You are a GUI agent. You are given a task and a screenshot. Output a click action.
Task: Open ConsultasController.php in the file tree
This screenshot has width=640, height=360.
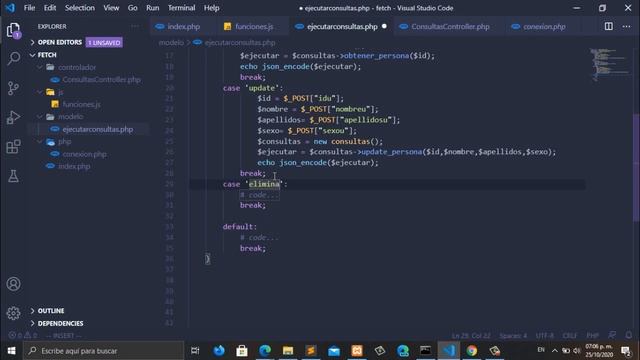click(101, 80)
